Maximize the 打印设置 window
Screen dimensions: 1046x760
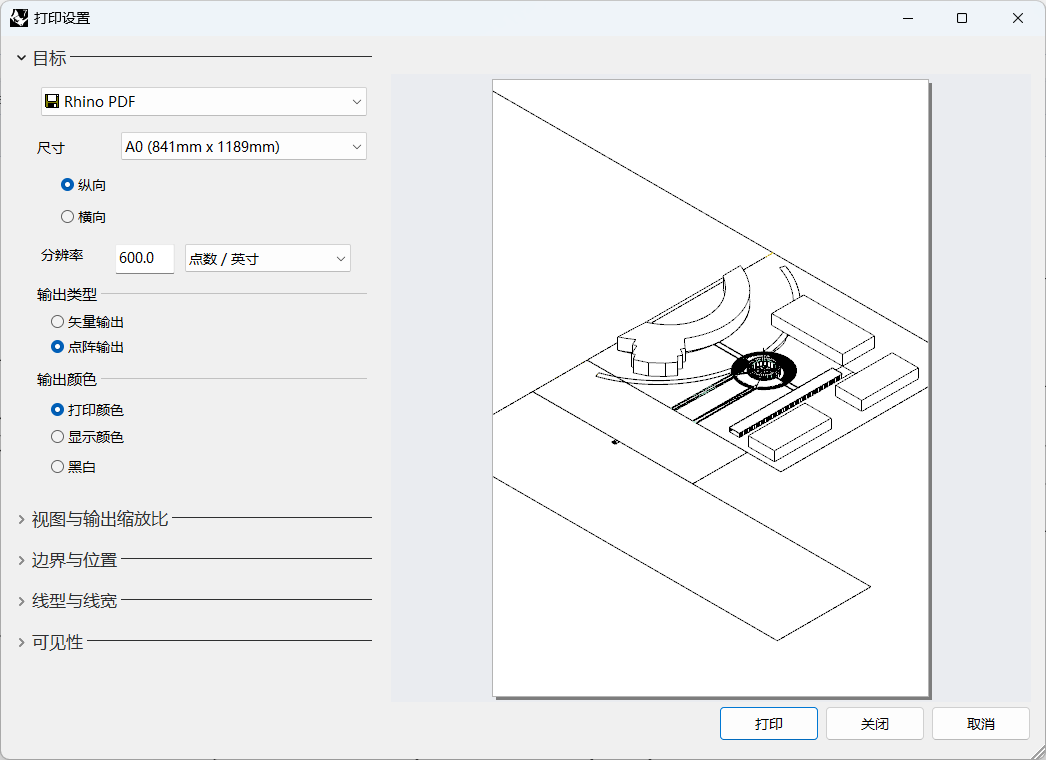[962, 18]
